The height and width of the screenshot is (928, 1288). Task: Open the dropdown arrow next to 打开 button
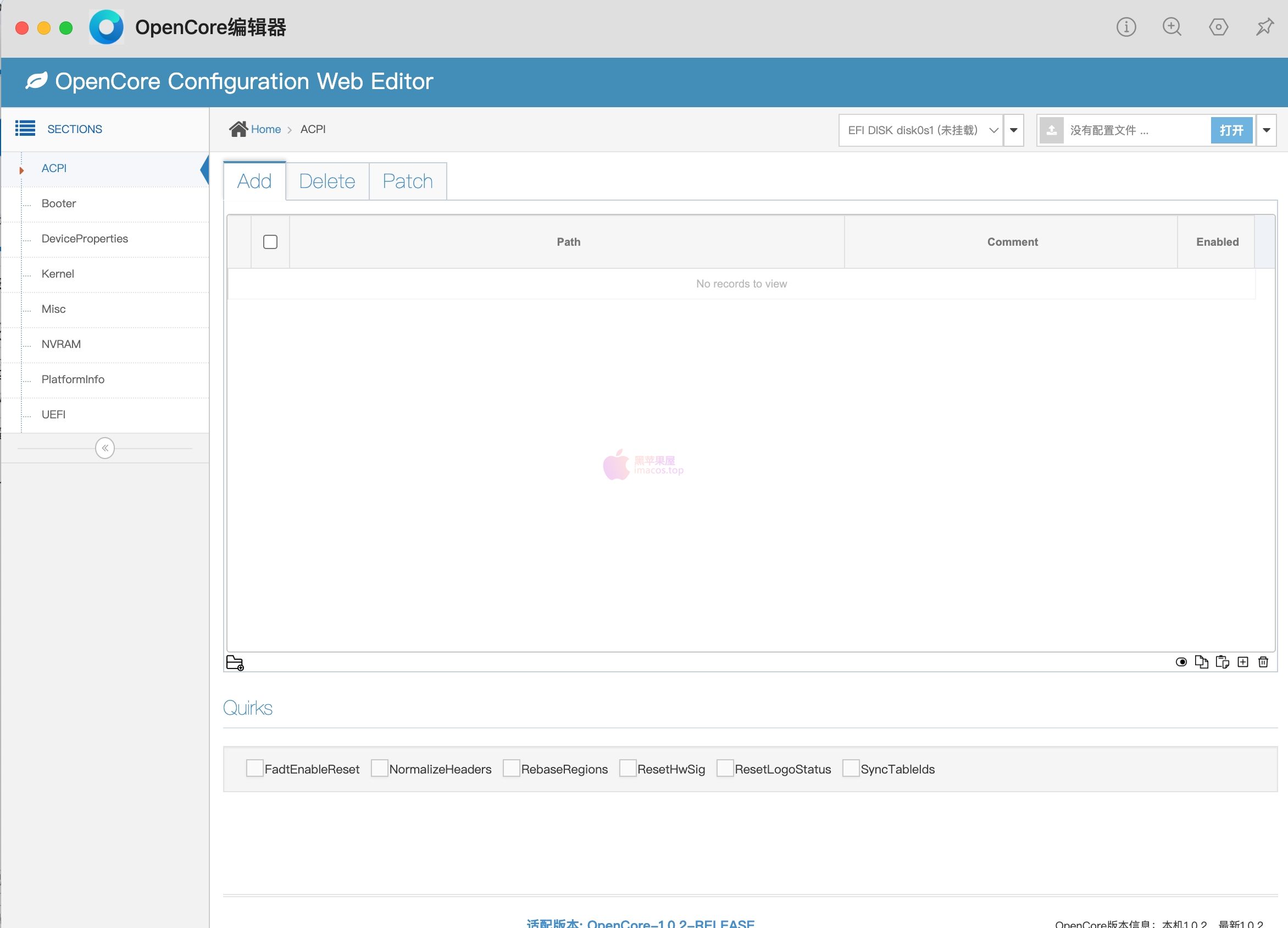1266,130
